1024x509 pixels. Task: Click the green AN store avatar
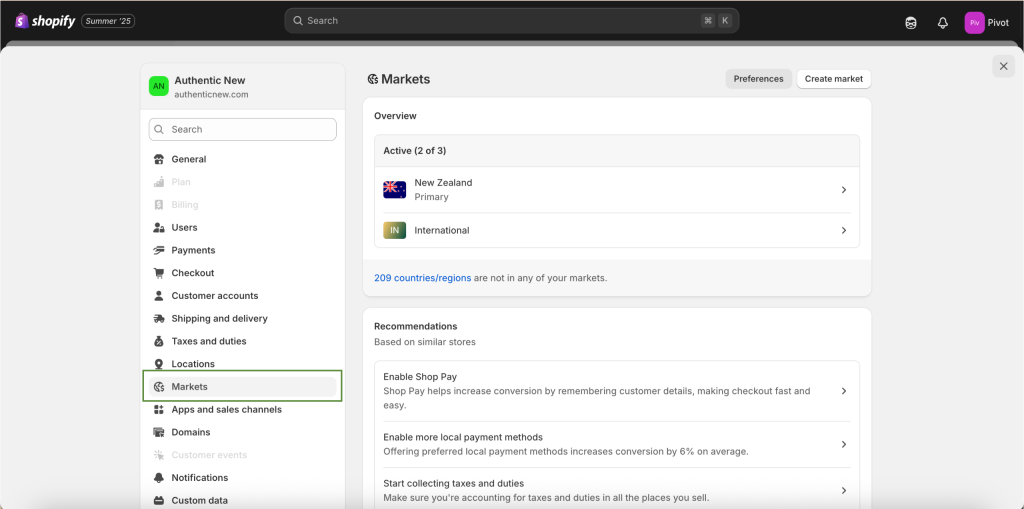(x=159, y=86)
